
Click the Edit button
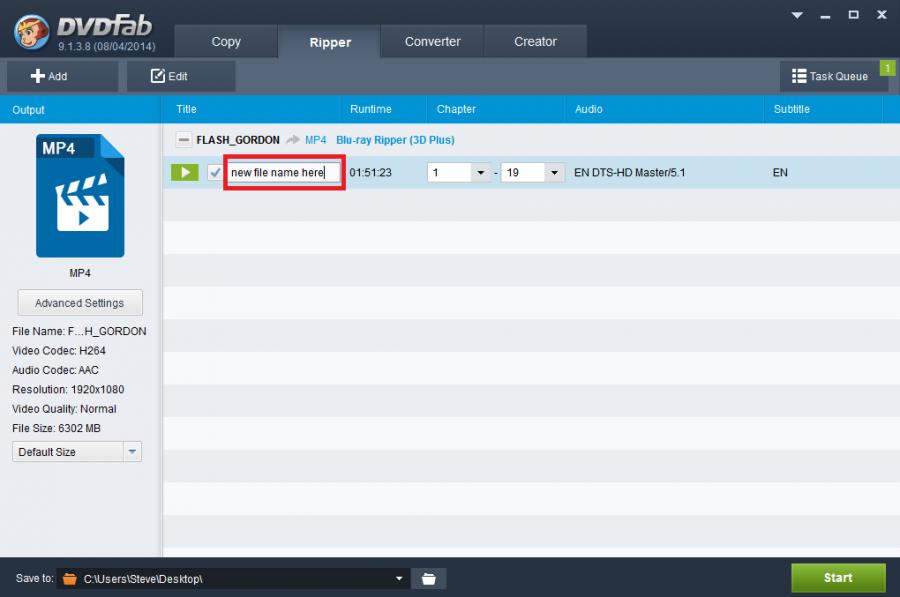[181, 76]
